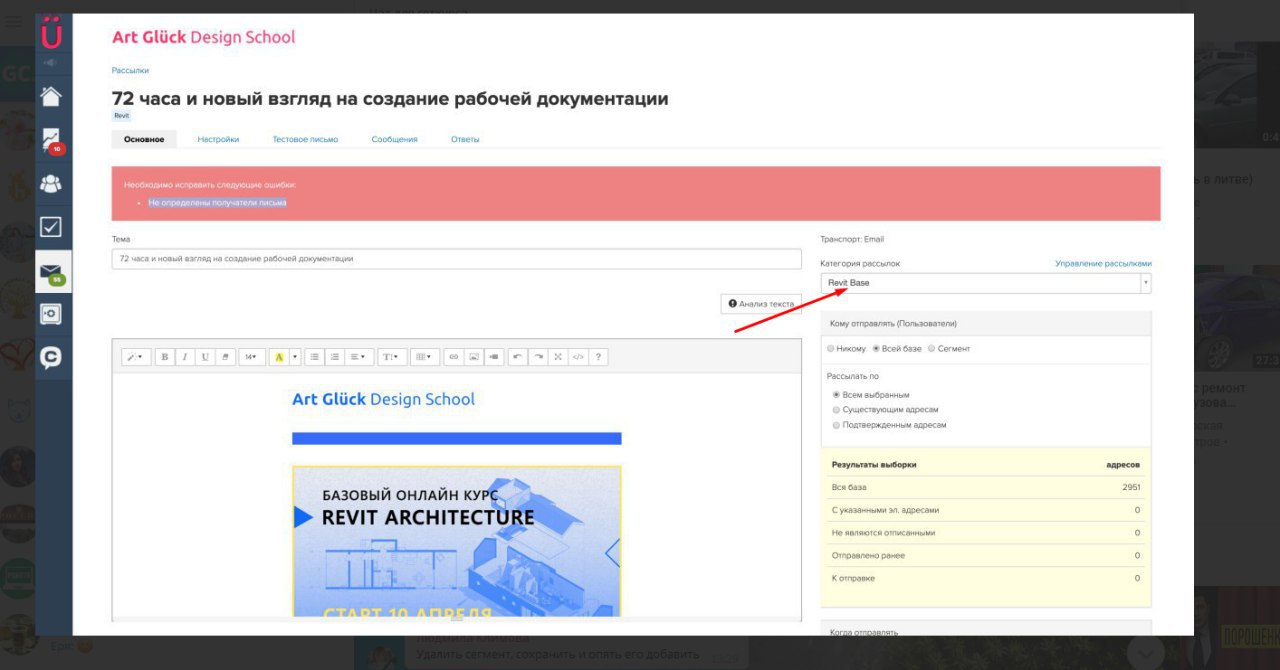Screen dimensions: 1280x670
Task: Switch to the Настройки tab
Action: [218, 140]
